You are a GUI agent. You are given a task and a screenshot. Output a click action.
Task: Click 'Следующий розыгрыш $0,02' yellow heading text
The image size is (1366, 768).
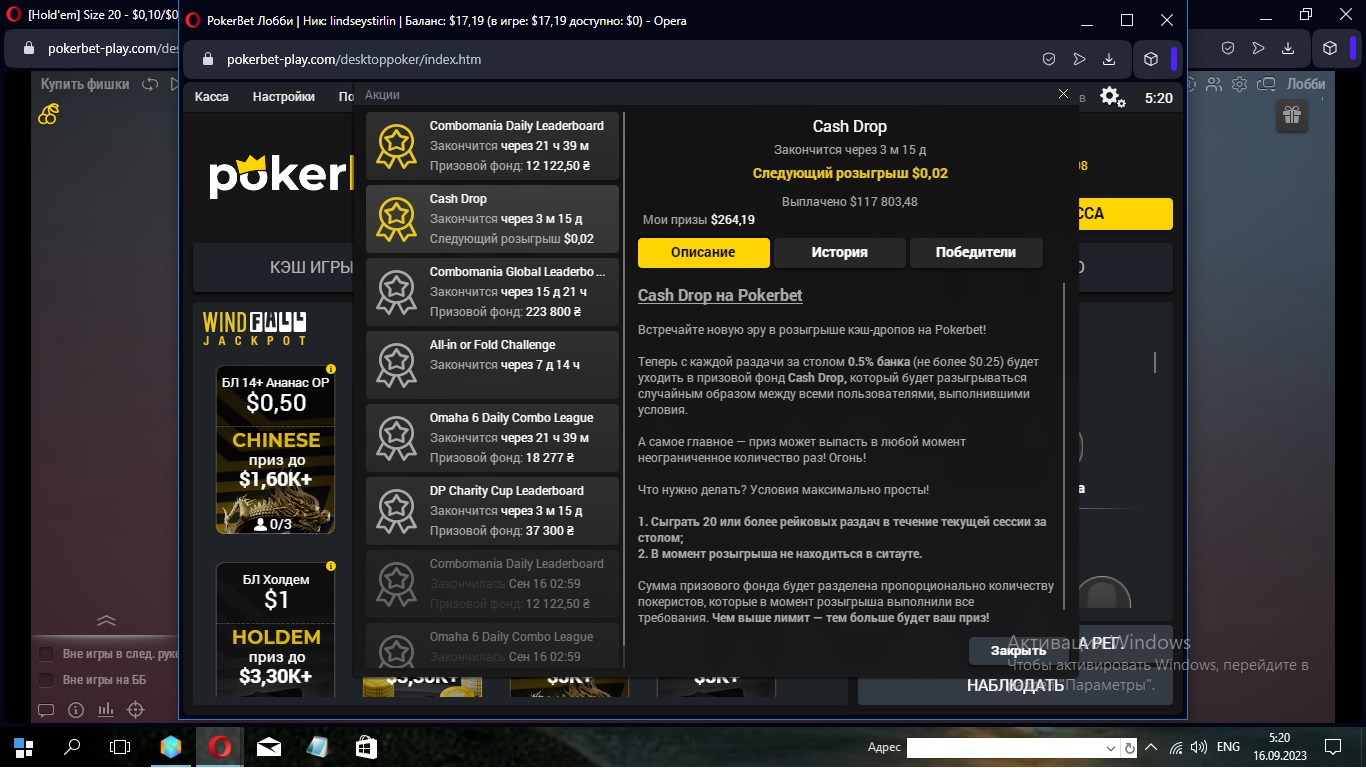pos(850,174)
